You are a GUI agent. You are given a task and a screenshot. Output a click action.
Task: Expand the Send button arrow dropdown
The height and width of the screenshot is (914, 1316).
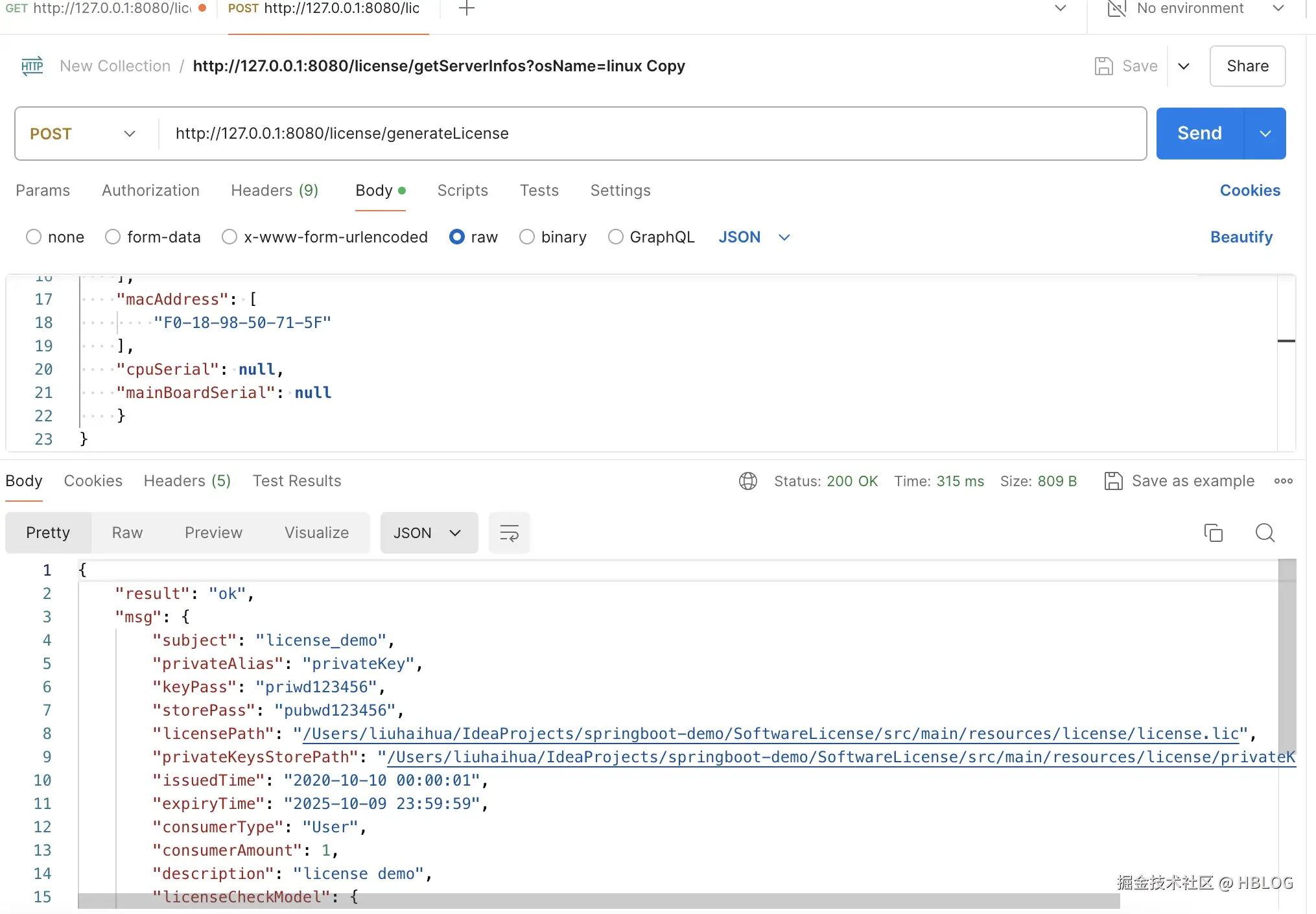[x=1265, y=134]
